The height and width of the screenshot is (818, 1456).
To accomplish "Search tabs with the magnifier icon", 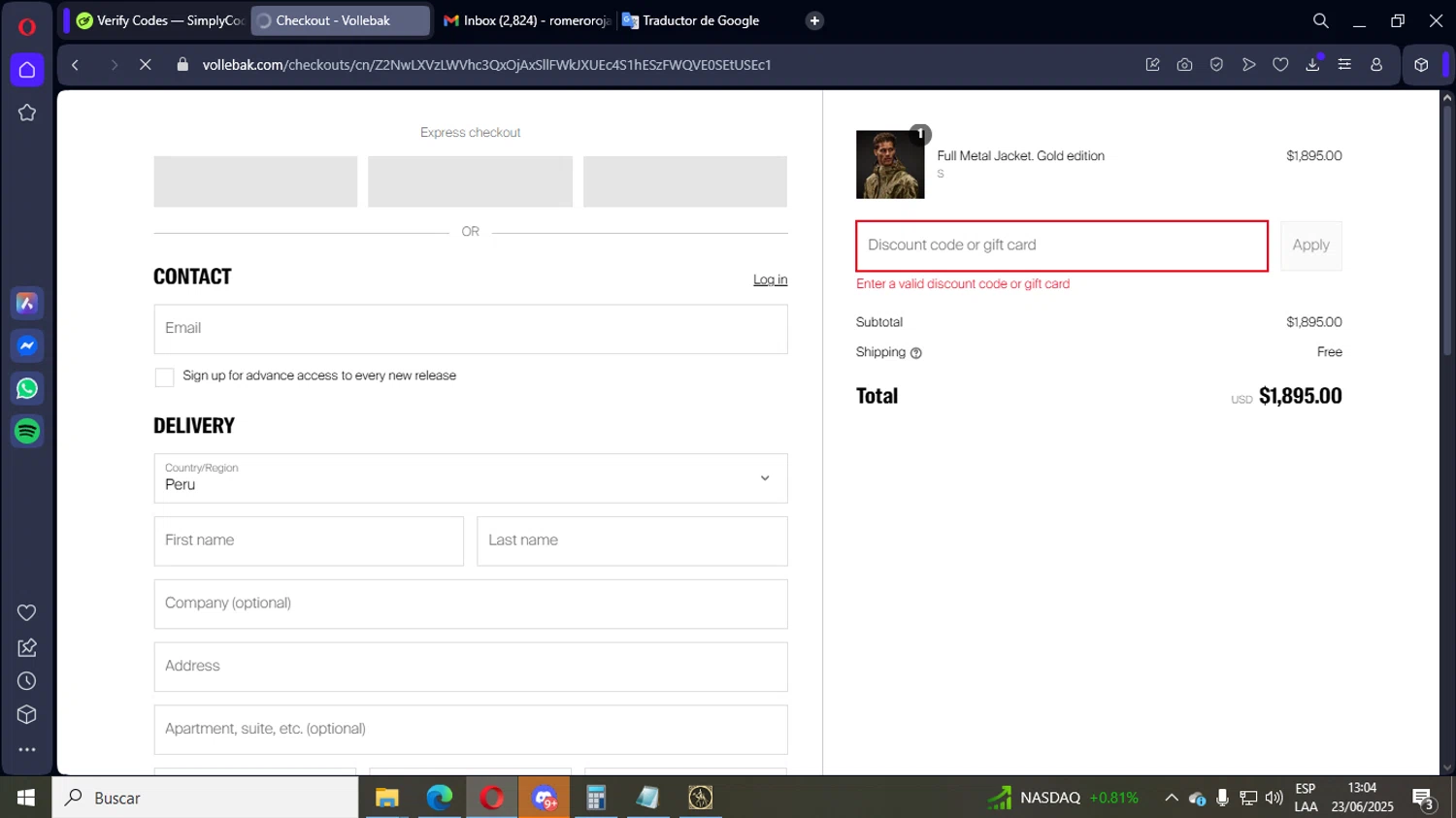I will (1320, 20).
